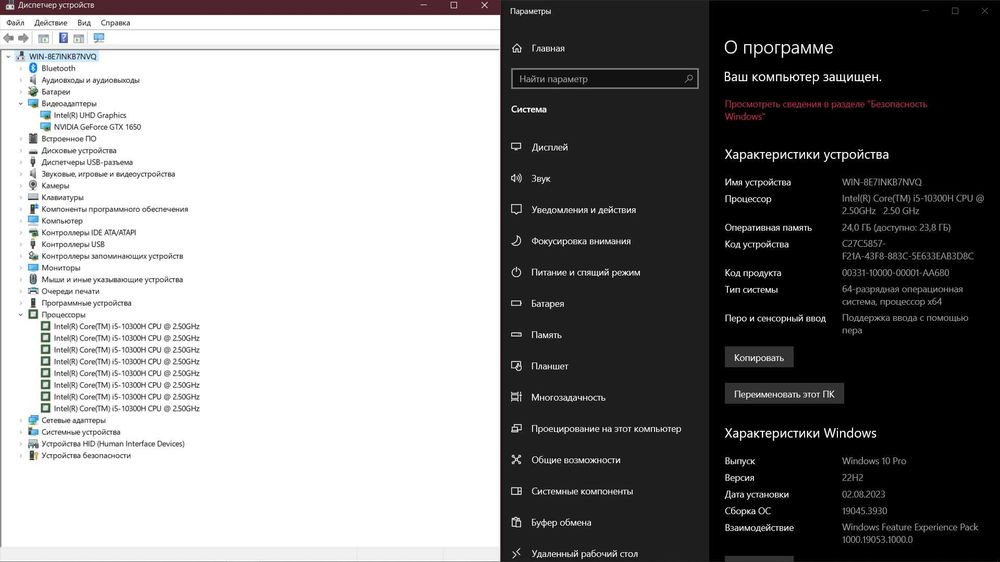Expand the Bluetooth category arrow
This screenshot has width=1000, height=562.
[21, 68]
